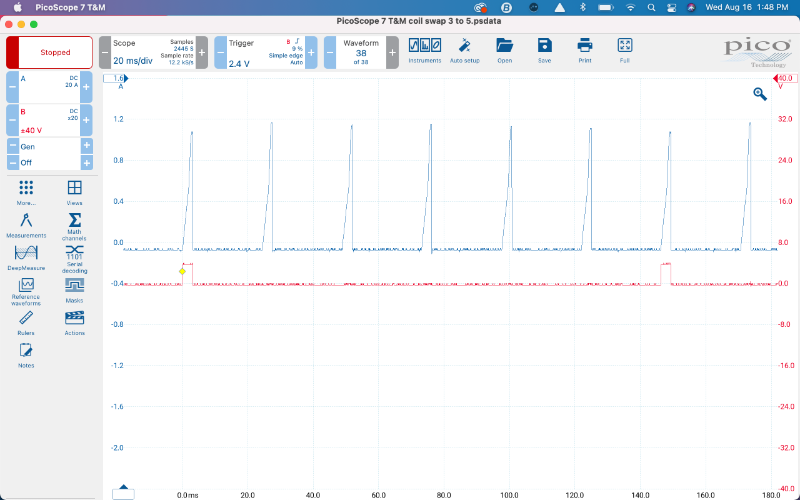Open Serial decoding
800x500 pixels.
[74, 258]
